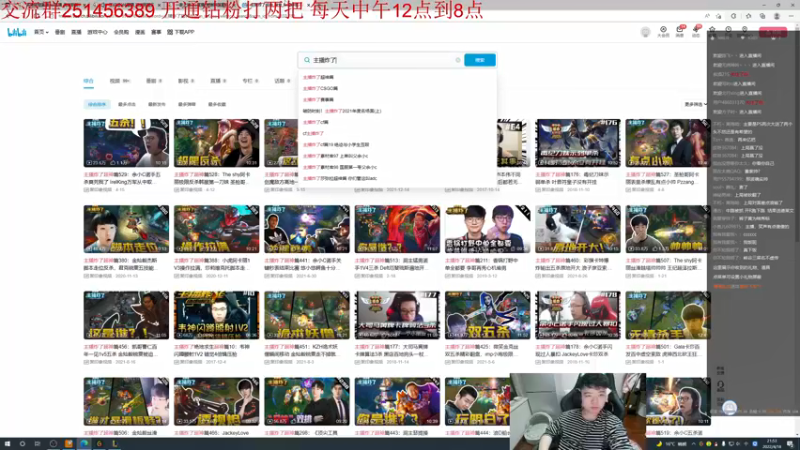Open Windows Task View
Viewport: 800px width, 450px height.
tap(37, 444)
